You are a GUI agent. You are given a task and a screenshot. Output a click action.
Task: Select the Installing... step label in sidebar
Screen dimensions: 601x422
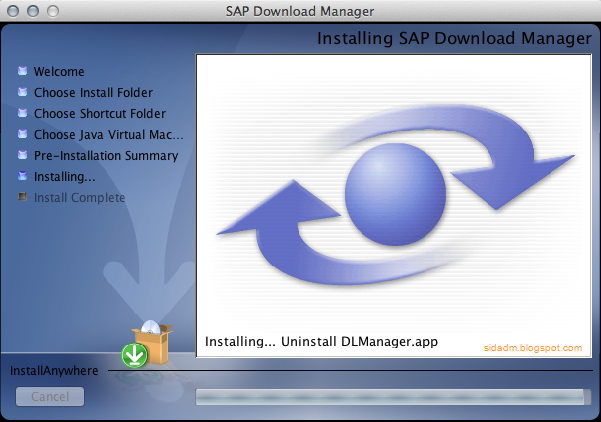click(65, 177)
